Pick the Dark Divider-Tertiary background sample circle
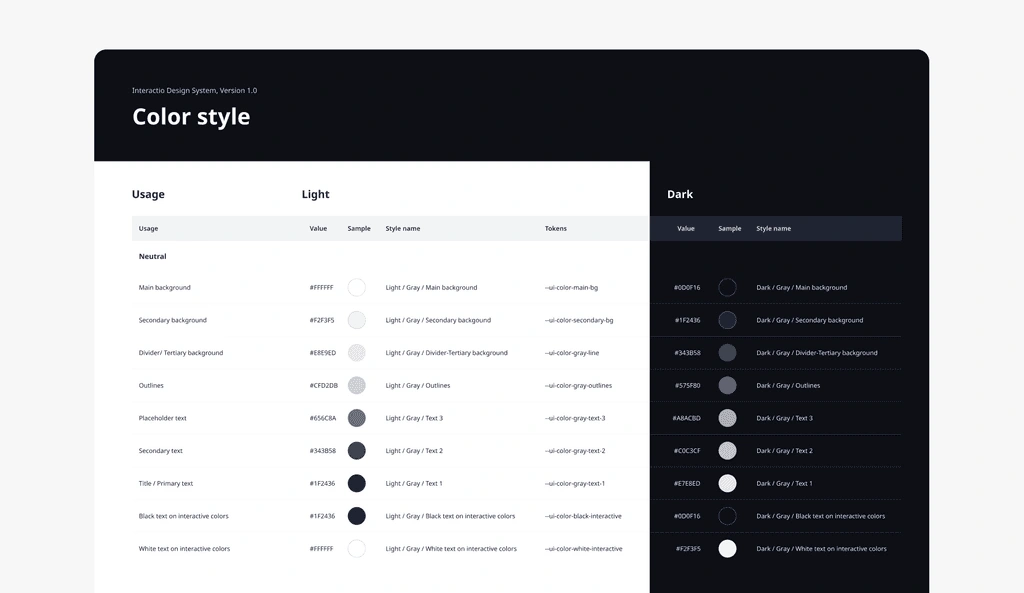This screenshot has width=1024, height=593. pyautogui.click(x=728, y=353)
